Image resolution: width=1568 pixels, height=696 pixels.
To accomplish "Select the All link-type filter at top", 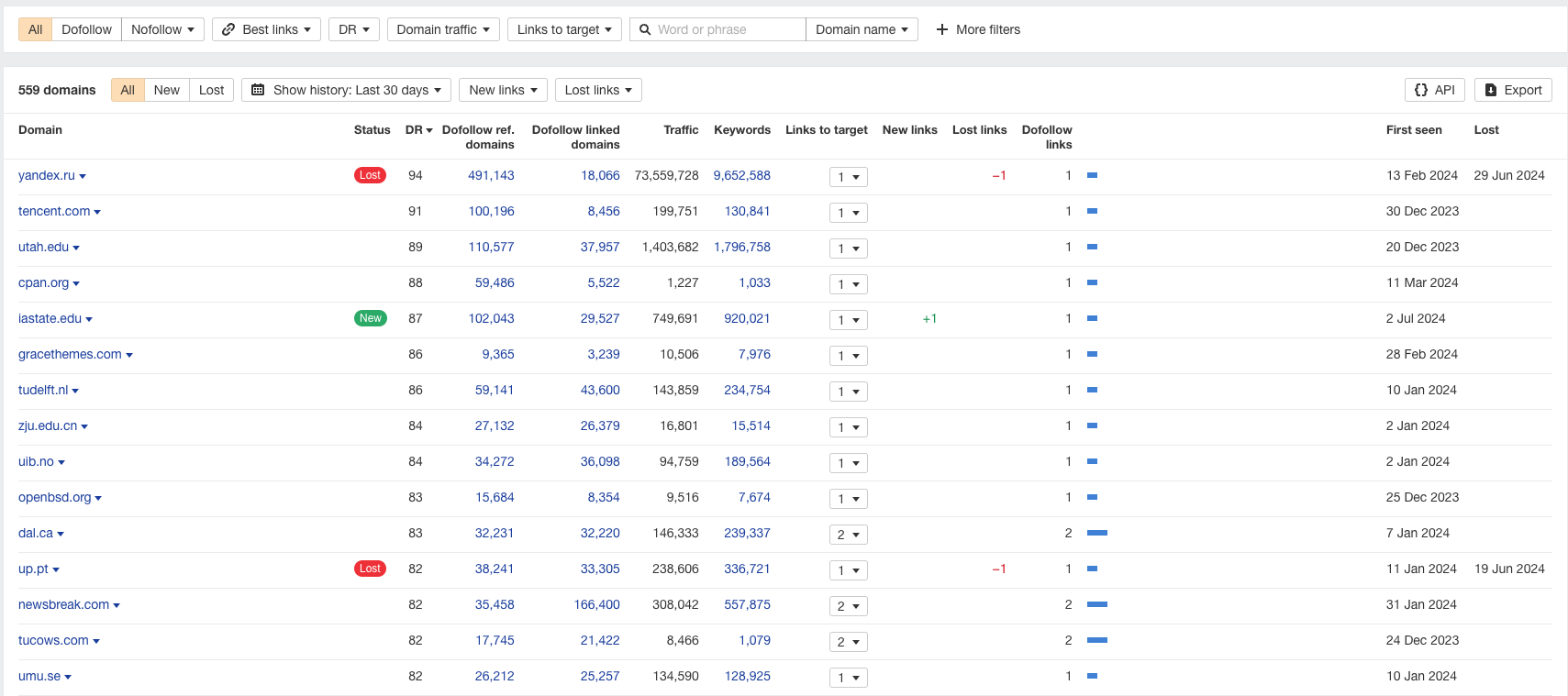I will (35, 29).
